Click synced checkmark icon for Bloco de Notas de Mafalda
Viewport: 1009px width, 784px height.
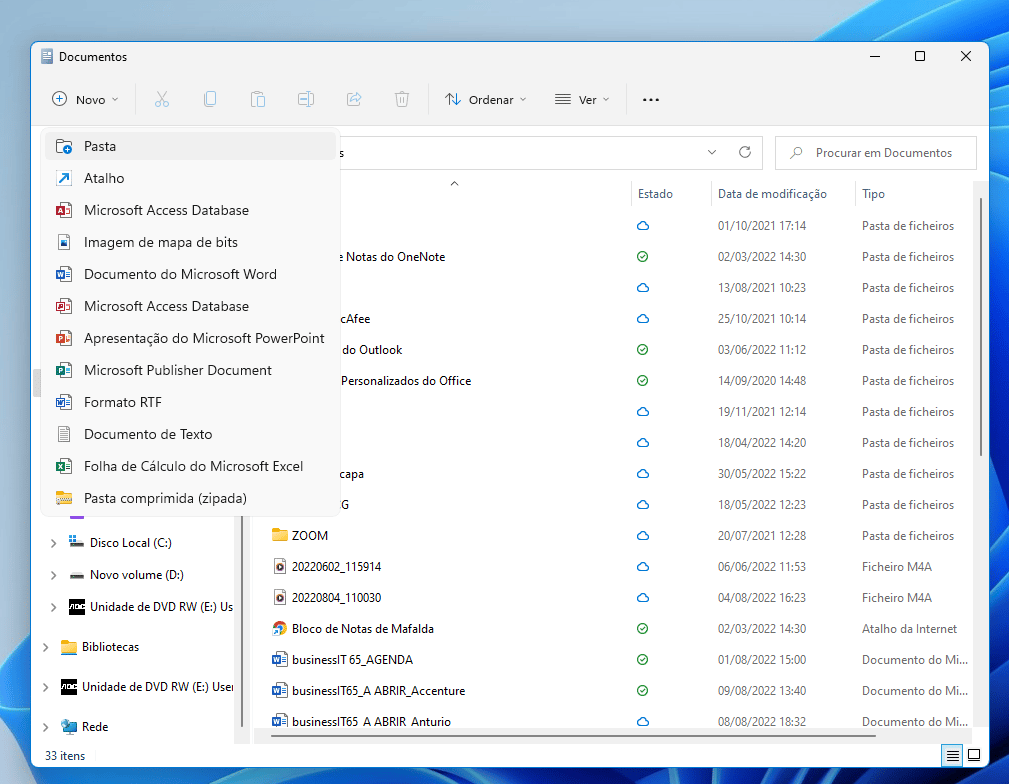(x=642, y=629)
